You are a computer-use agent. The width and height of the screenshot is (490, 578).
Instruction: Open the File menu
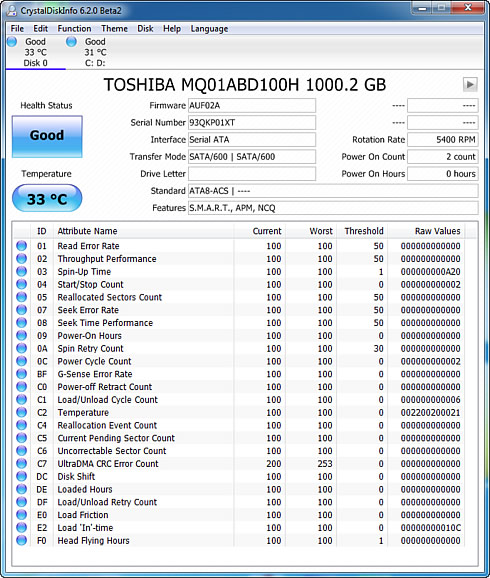[17, 29]
